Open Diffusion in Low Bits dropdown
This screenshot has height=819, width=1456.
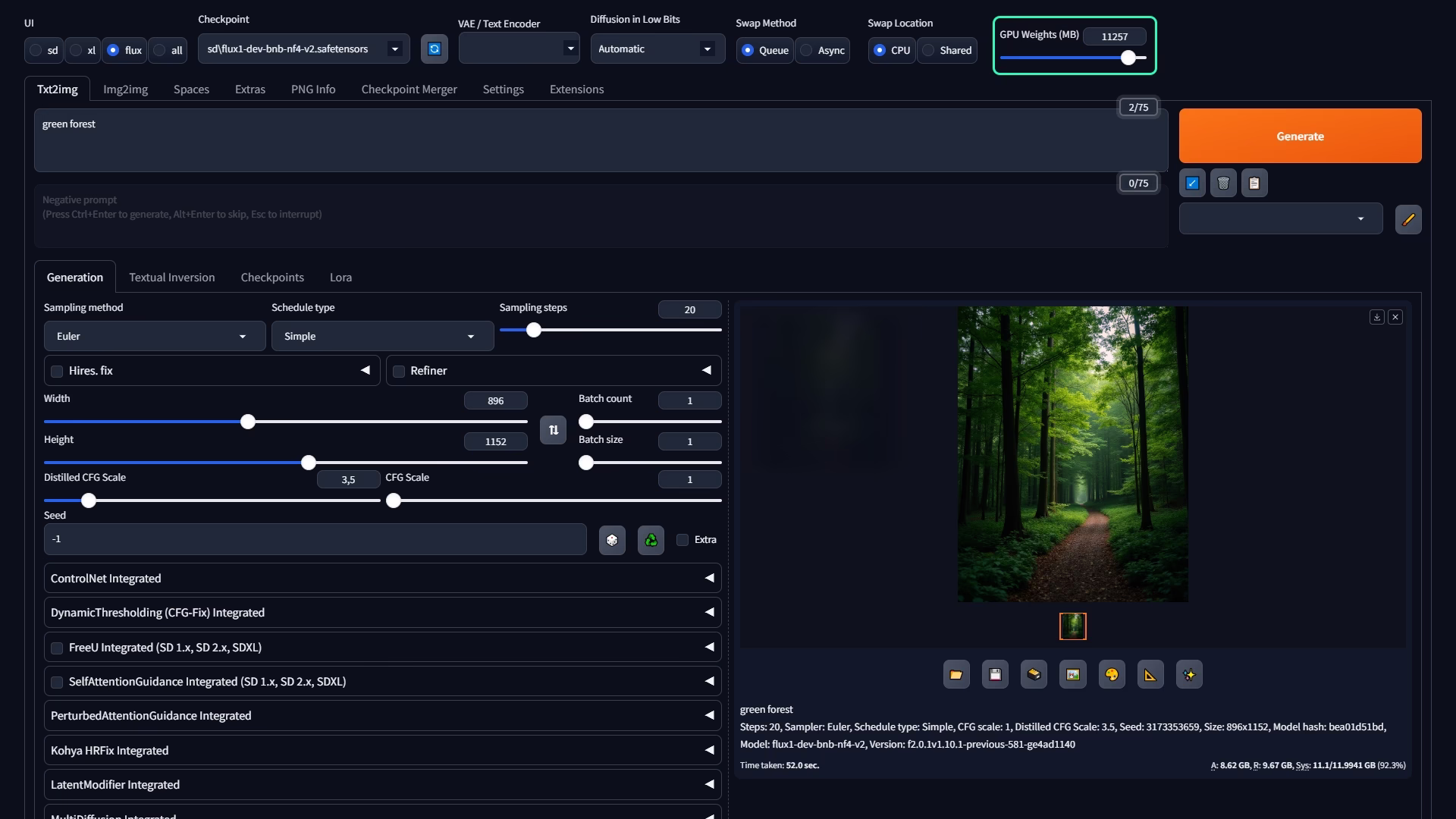click(x=657, y=49)
